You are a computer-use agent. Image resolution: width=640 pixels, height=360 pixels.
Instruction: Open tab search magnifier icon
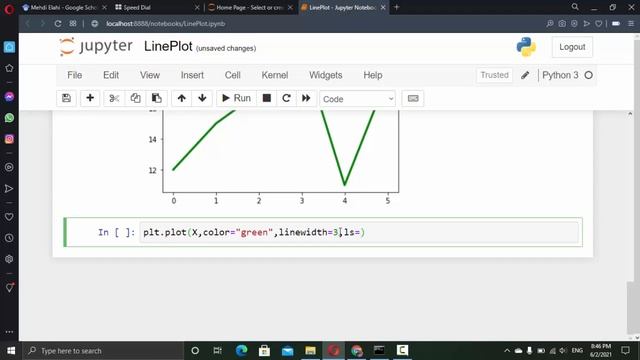(x=575, y=7)
